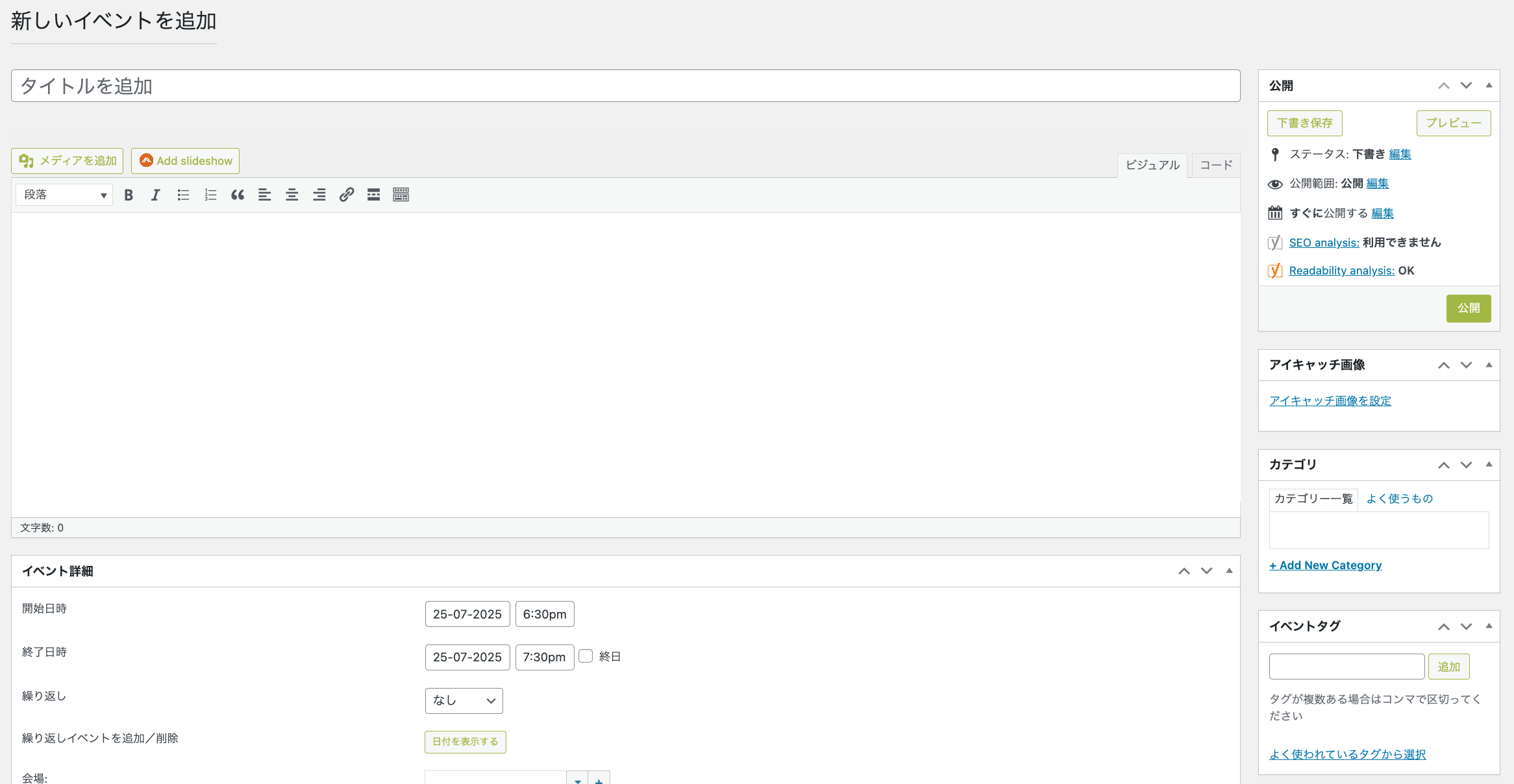Apply blockquote formatting
1514x784 pixels.
[238, 195]
